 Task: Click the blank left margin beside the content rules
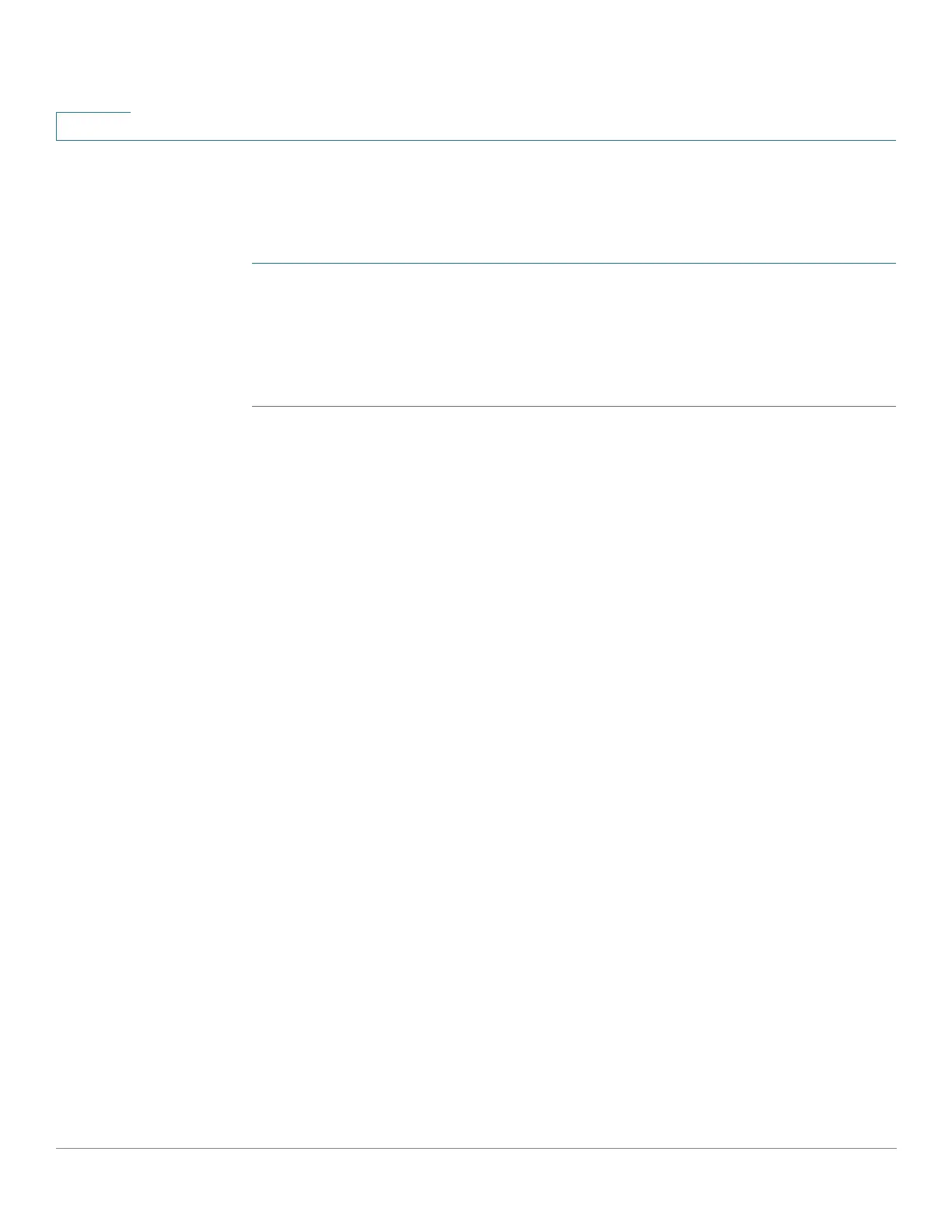(x=154, y=334)
